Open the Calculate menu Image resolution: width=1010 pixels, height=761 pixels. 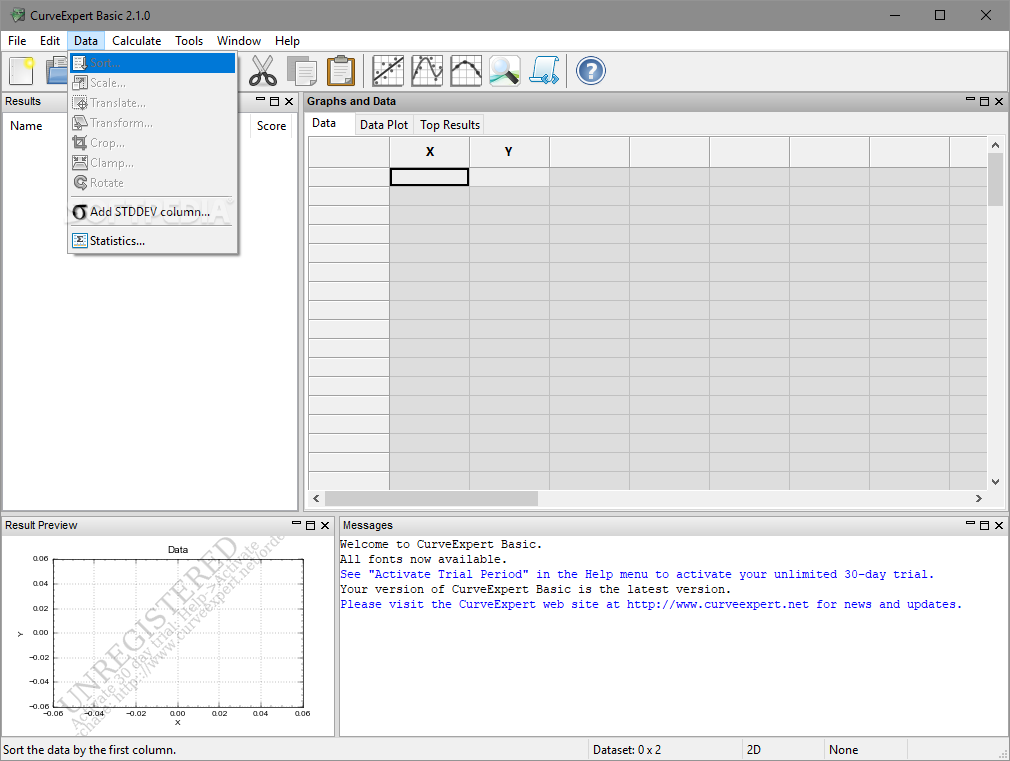(137, 41)
